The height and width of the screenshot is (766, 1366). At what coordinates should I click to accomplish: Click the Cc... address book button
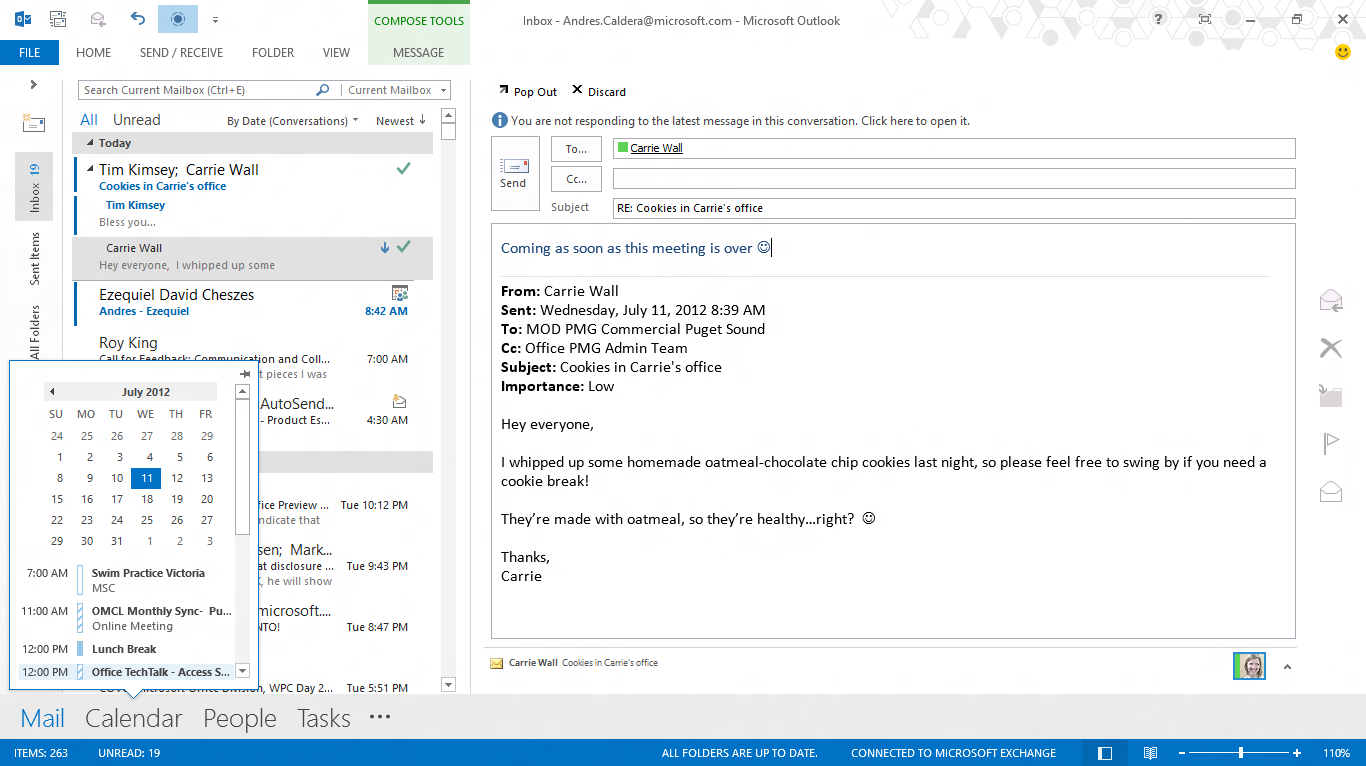pos(576,179)
